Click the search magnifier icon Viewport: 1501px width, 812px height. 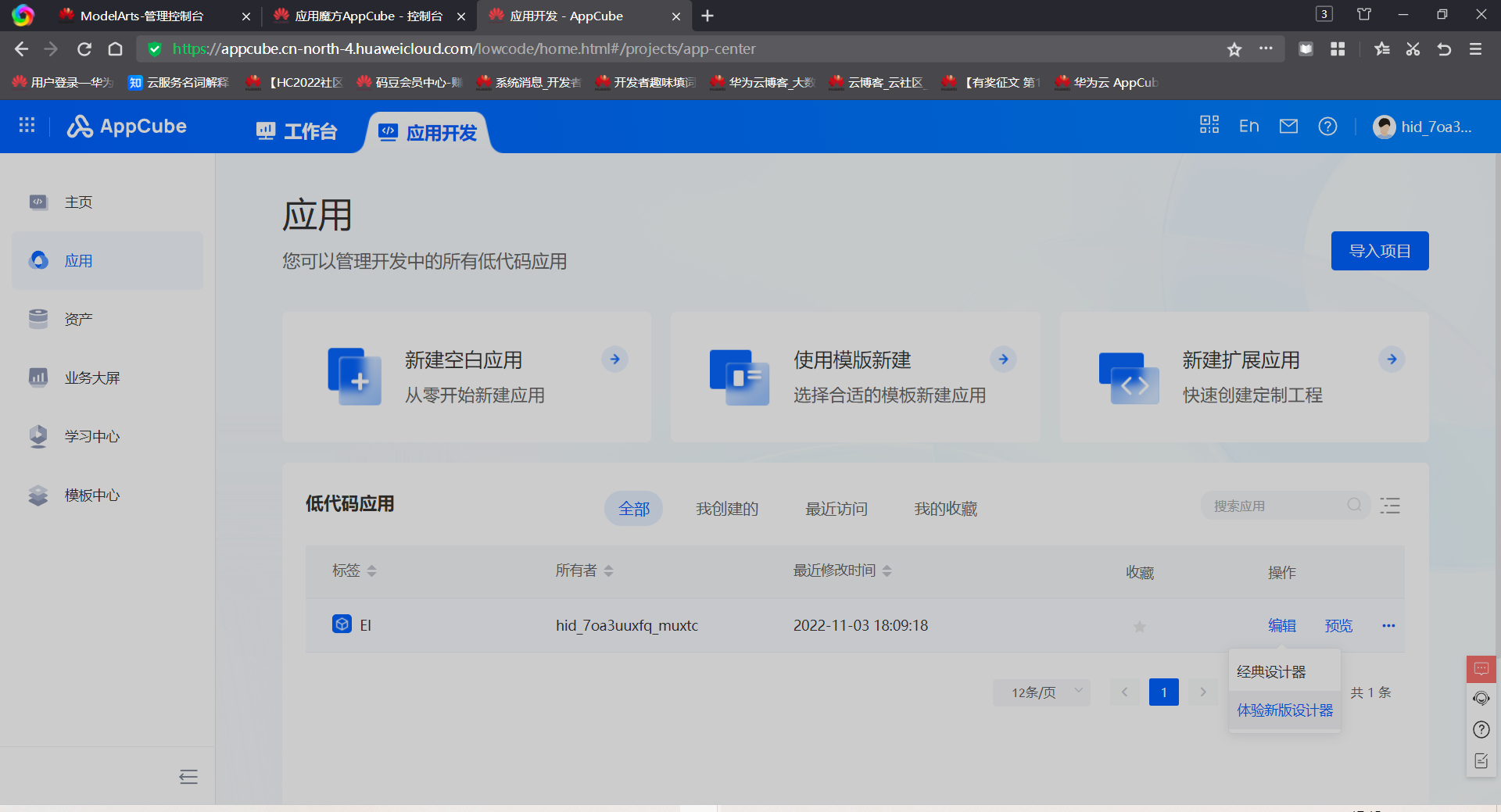[x=1354, y=505]
